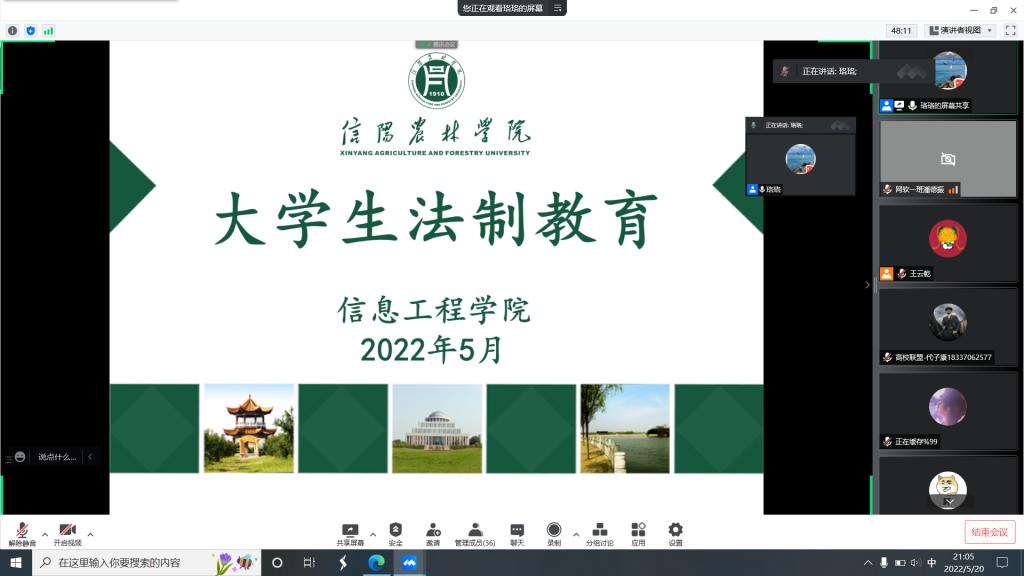Open 分组讨论 breakout rooms

pos(600,533)
